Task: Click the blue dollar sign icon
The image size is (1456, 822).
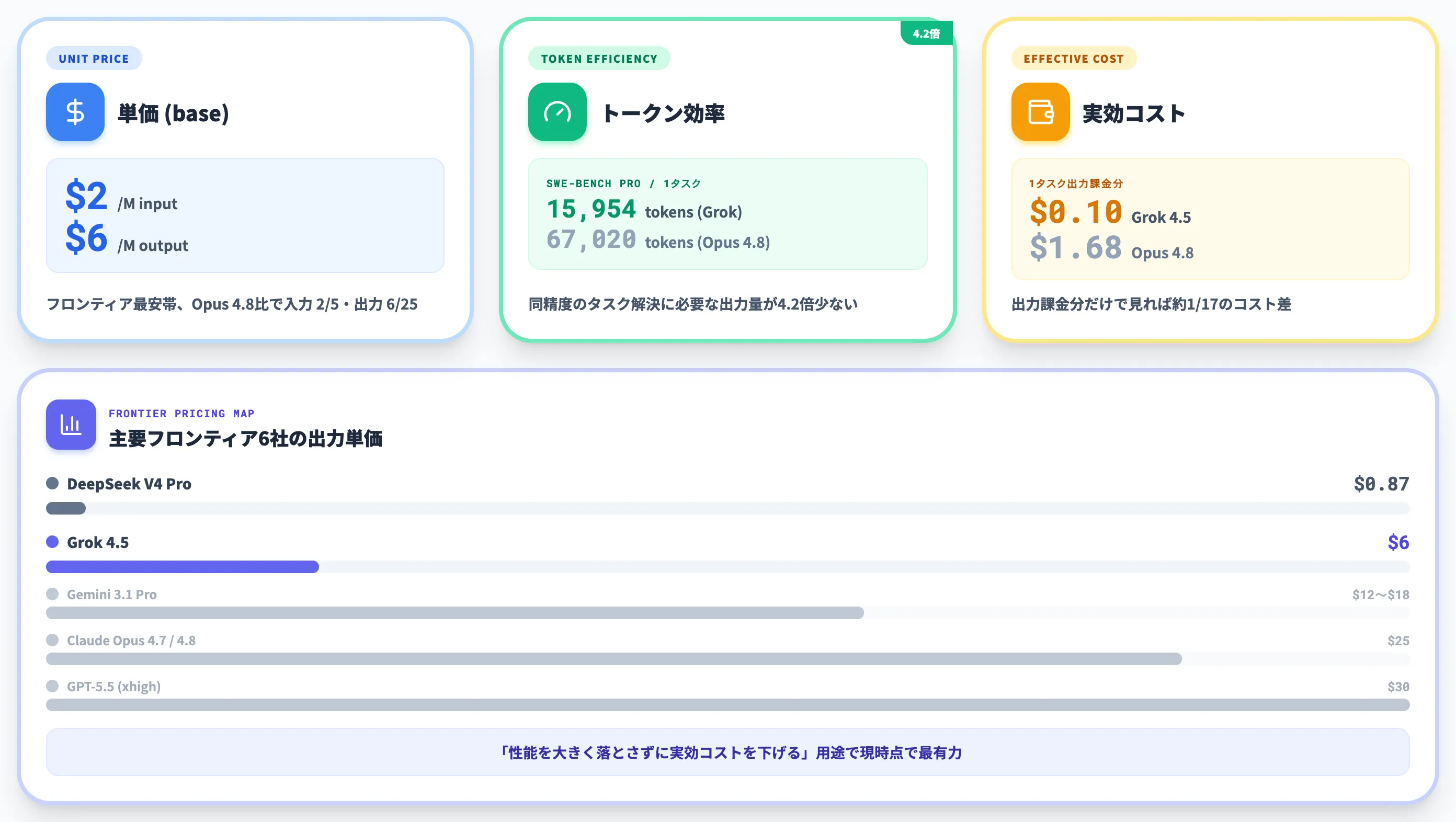Action: pos(75,112)
